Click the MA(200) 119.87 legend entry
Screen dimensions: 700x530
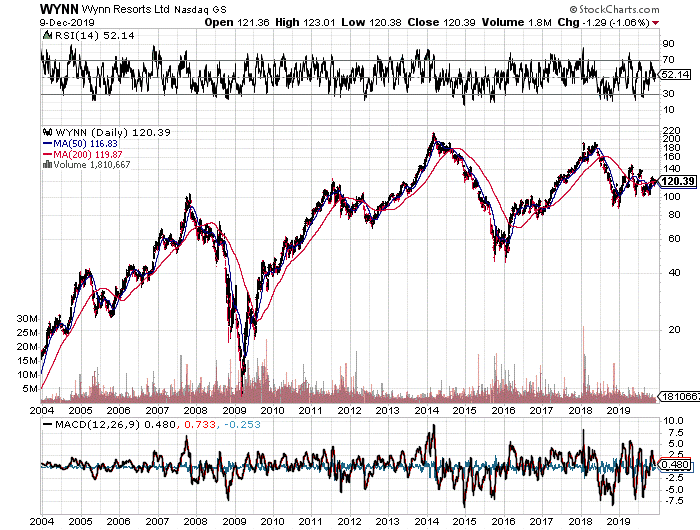coord(83,154)
